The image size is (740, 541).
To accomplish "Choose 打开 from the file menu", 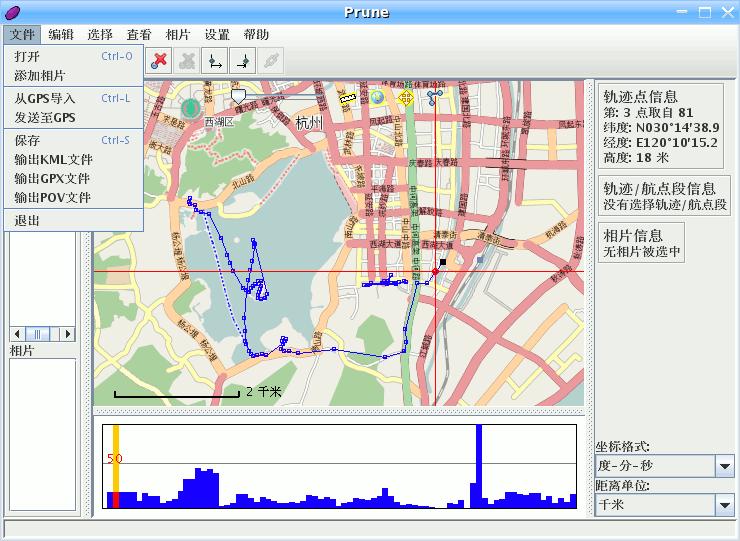I will pos(28,57).
